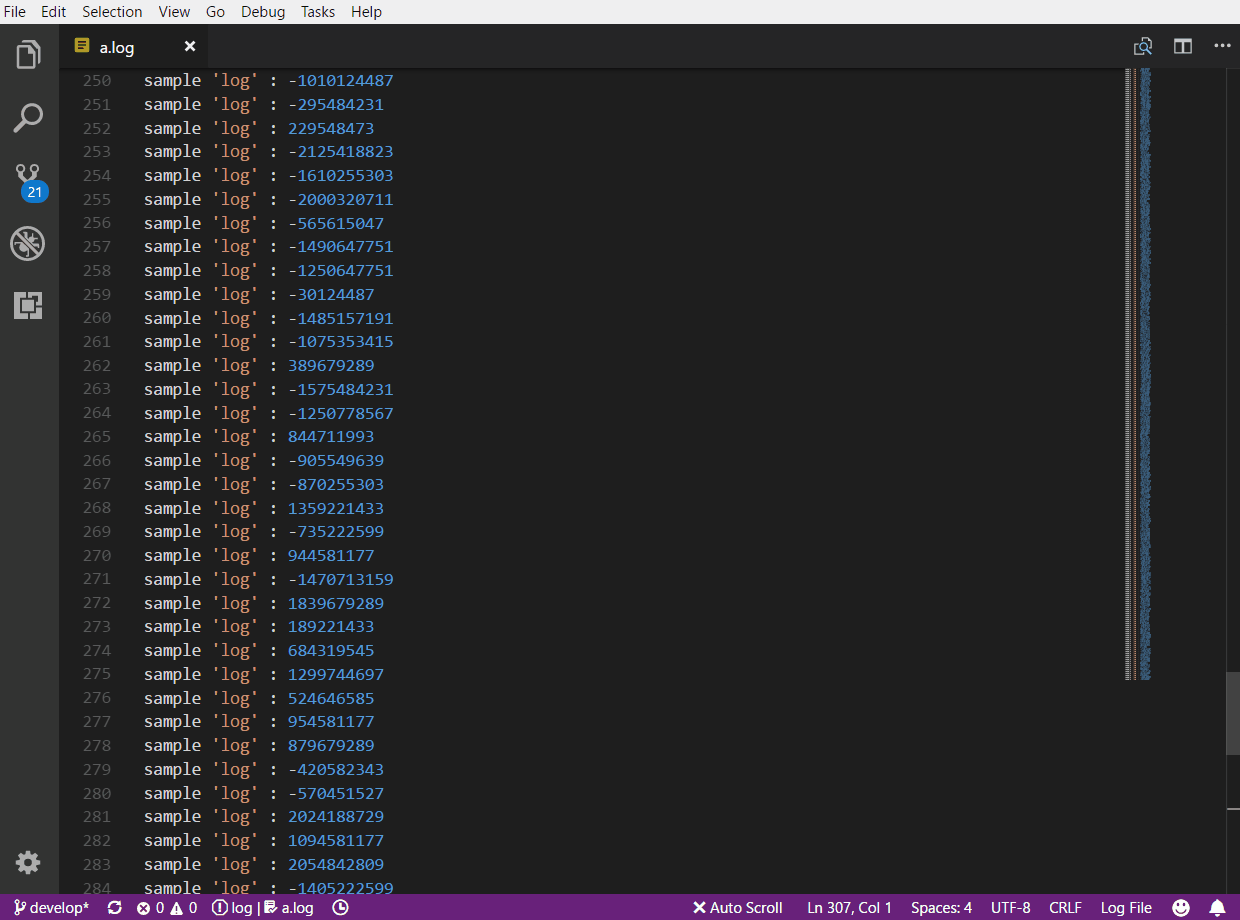The width and height of the screenshot is (1240, 920).
Task: Toggle Auto Scroll in status bar
Action: tap(737, 908)
